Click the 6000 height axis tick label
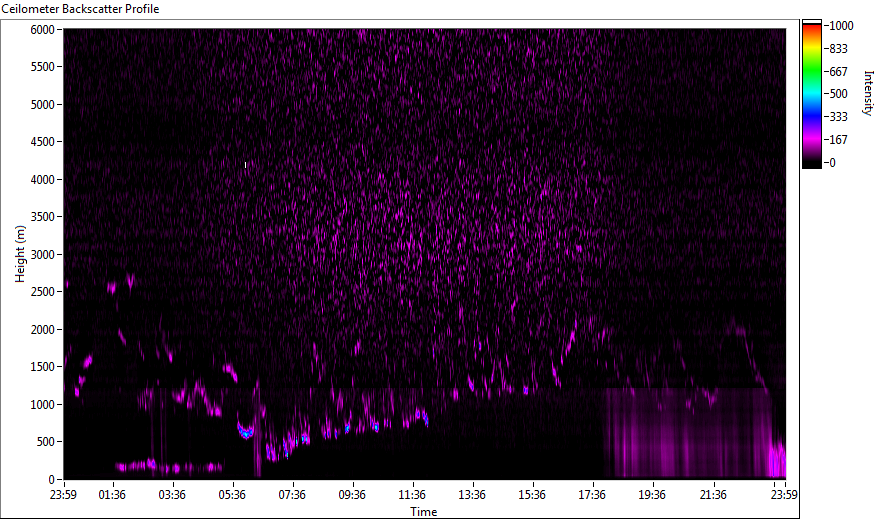Viewport: 878px width, 519px height. [x=43, y=30]
